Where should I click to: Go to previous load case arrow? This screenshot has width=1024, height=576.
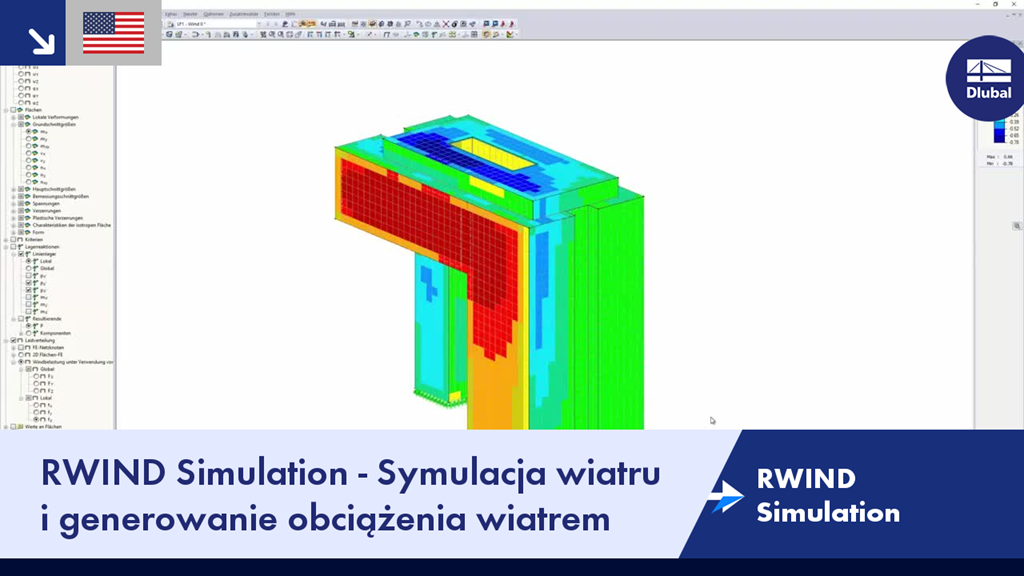268,24
